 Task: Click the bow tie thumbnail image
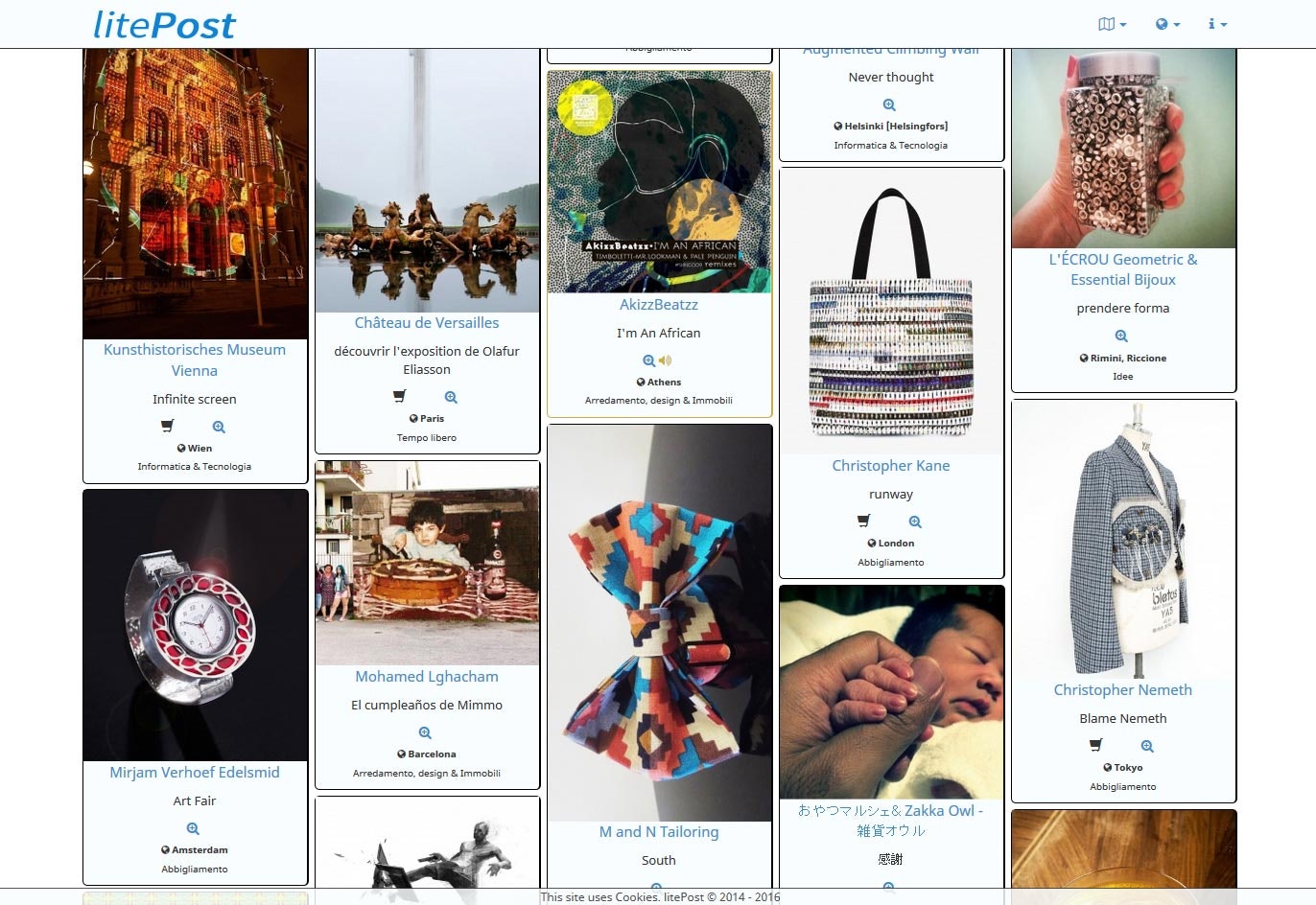point(659,623)
